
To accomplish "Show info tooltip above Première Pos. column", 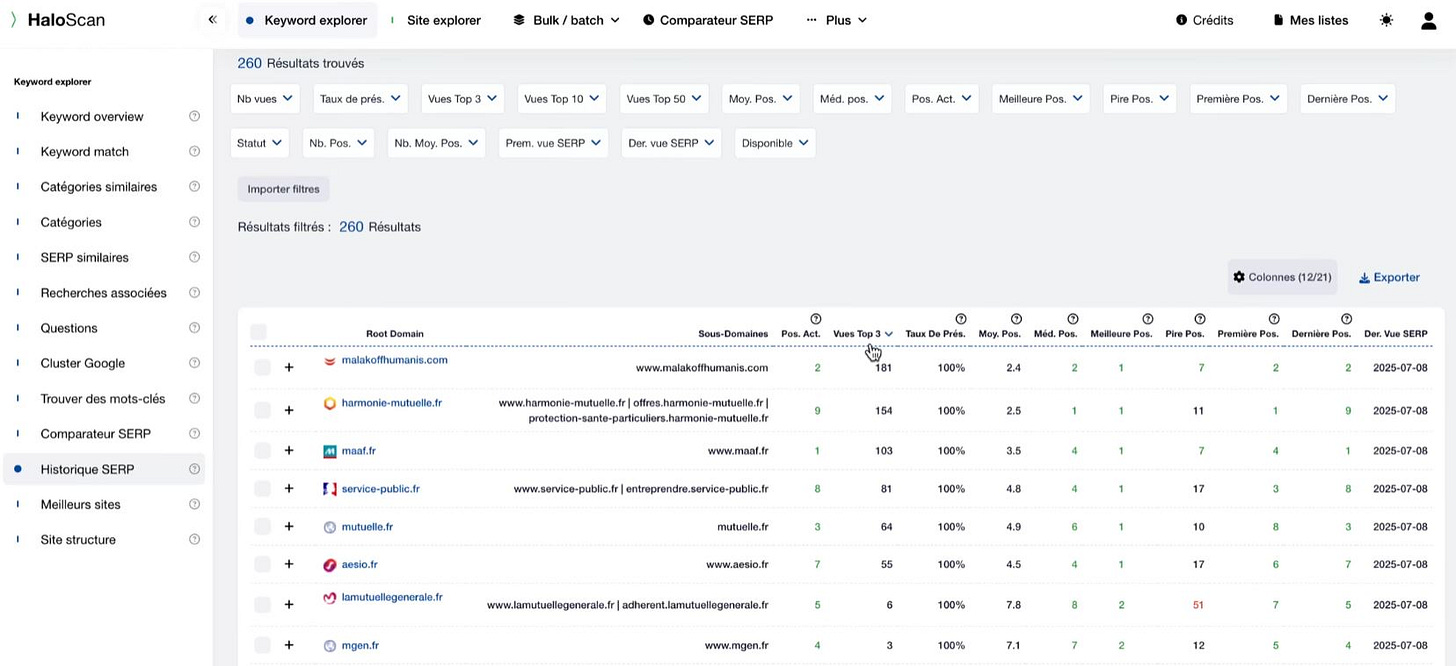I will click(1274, 319).
